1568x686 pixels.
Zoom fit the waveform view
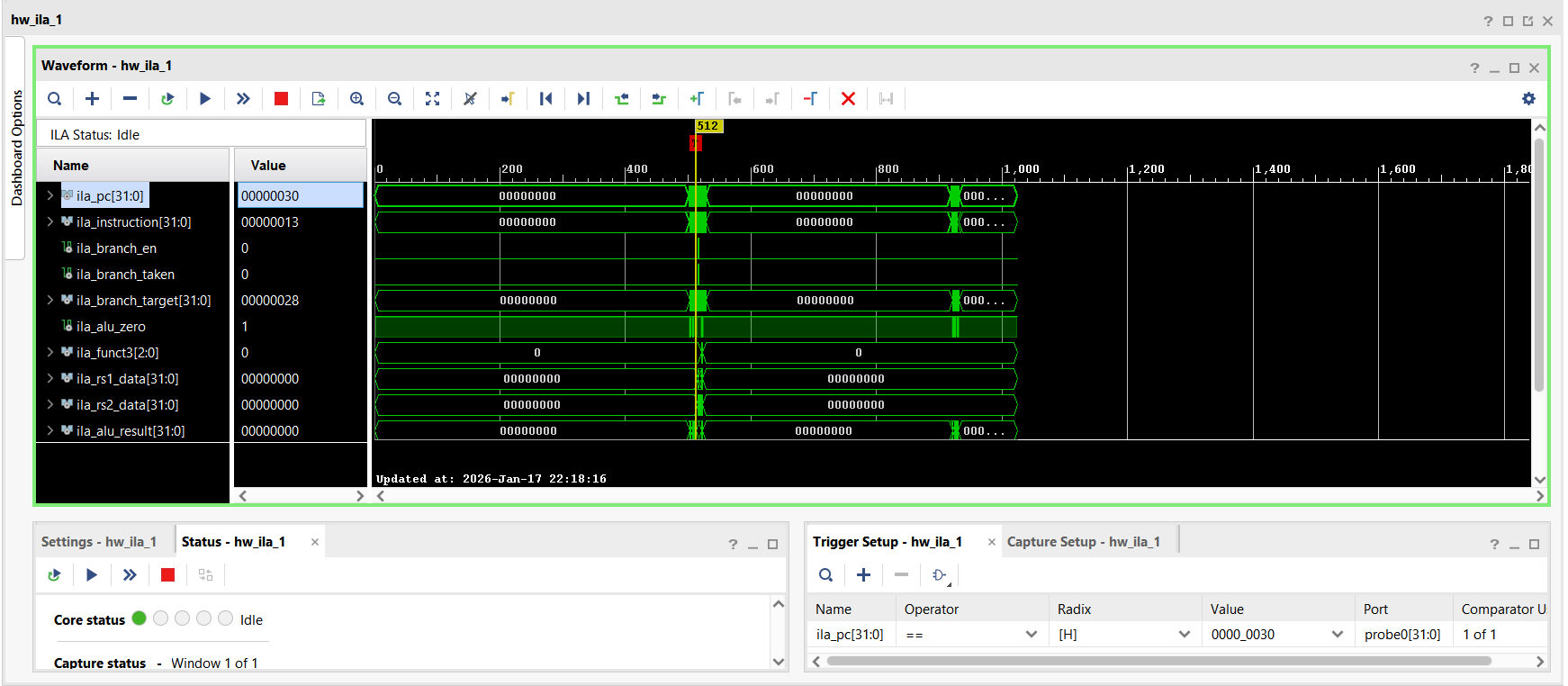432,99
